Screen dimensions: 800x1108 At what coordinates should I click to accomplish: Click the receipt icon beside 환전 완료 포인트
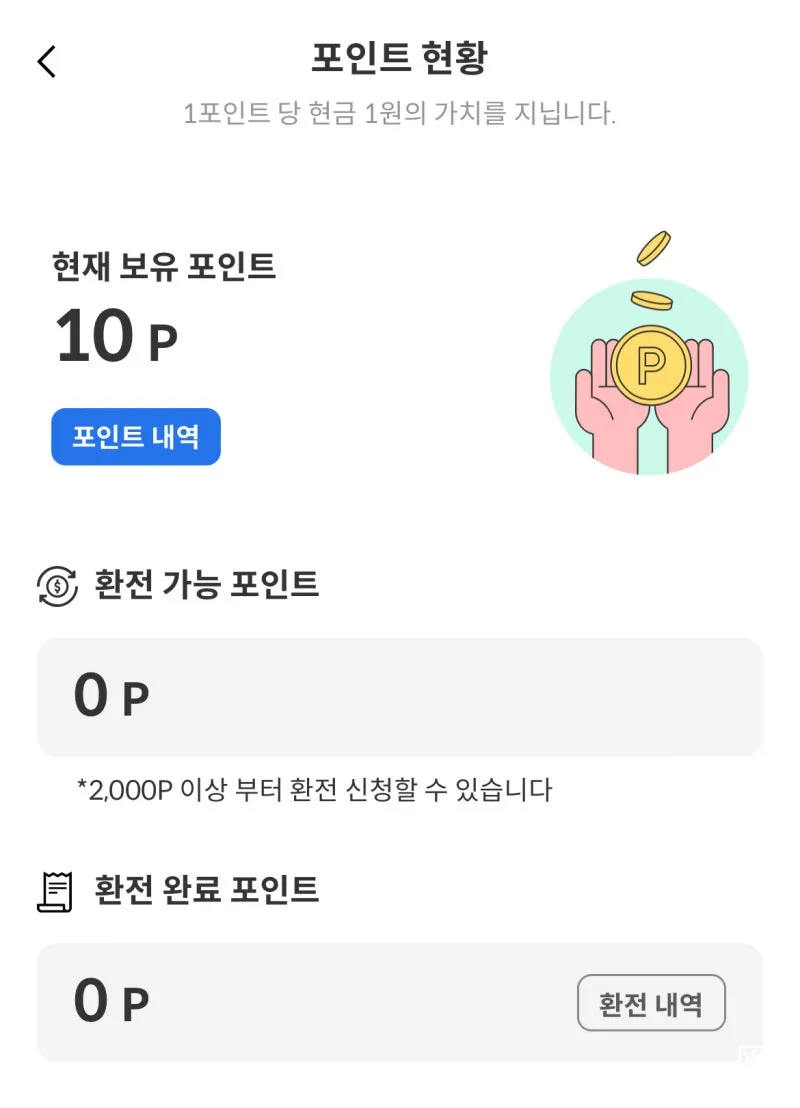55,892
